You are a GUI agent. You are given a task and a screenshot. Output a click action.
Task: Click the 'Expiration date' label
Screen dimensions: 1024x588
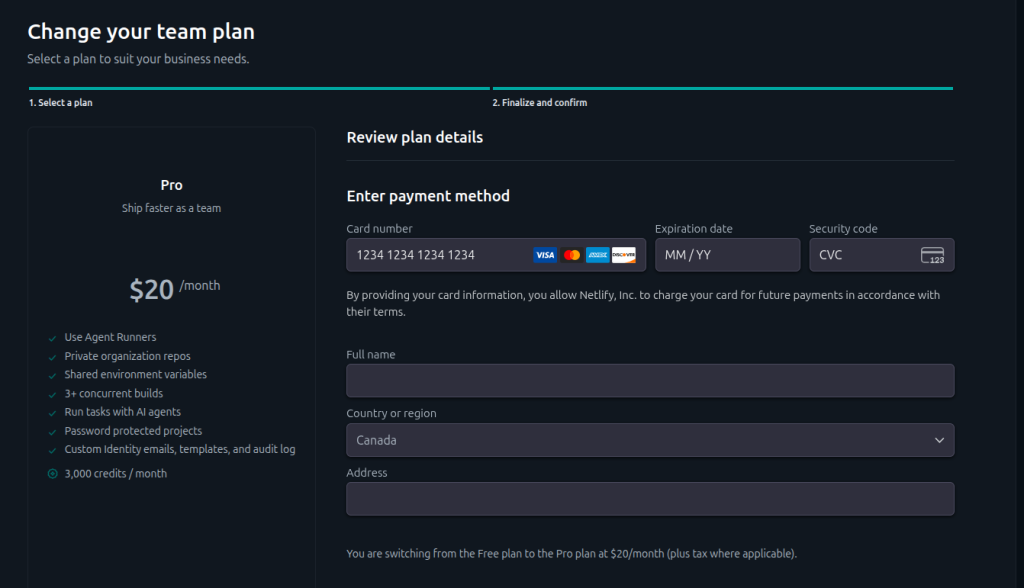694,229
